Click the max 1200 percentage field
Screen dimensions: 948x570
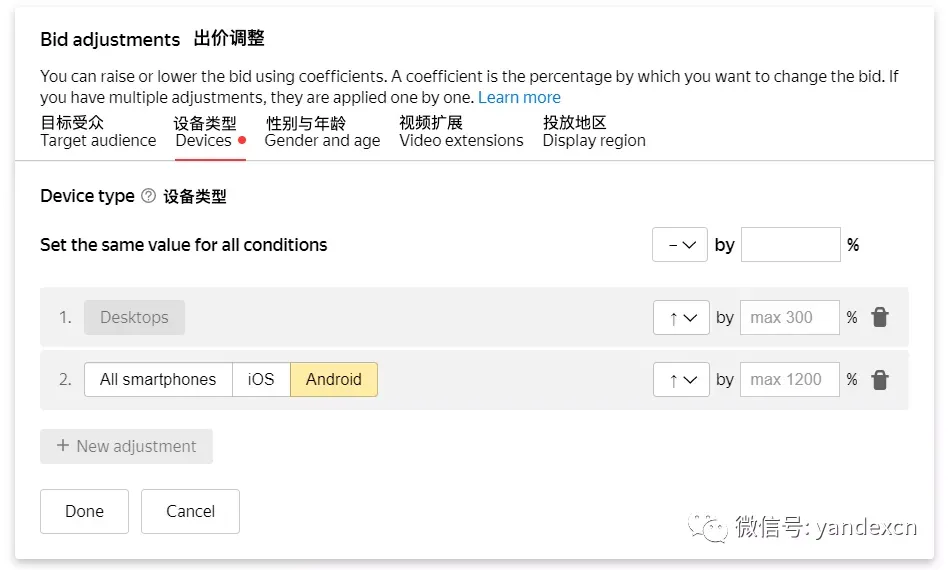(x=790, y=380)
